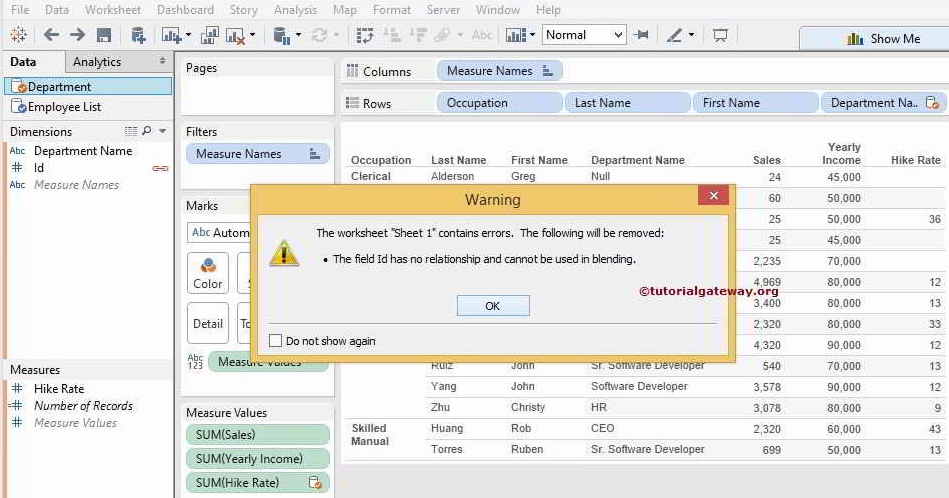This screenshot has height=498, width=949.
Task: Open the Worksheet menu
Action: pos(113,10)
